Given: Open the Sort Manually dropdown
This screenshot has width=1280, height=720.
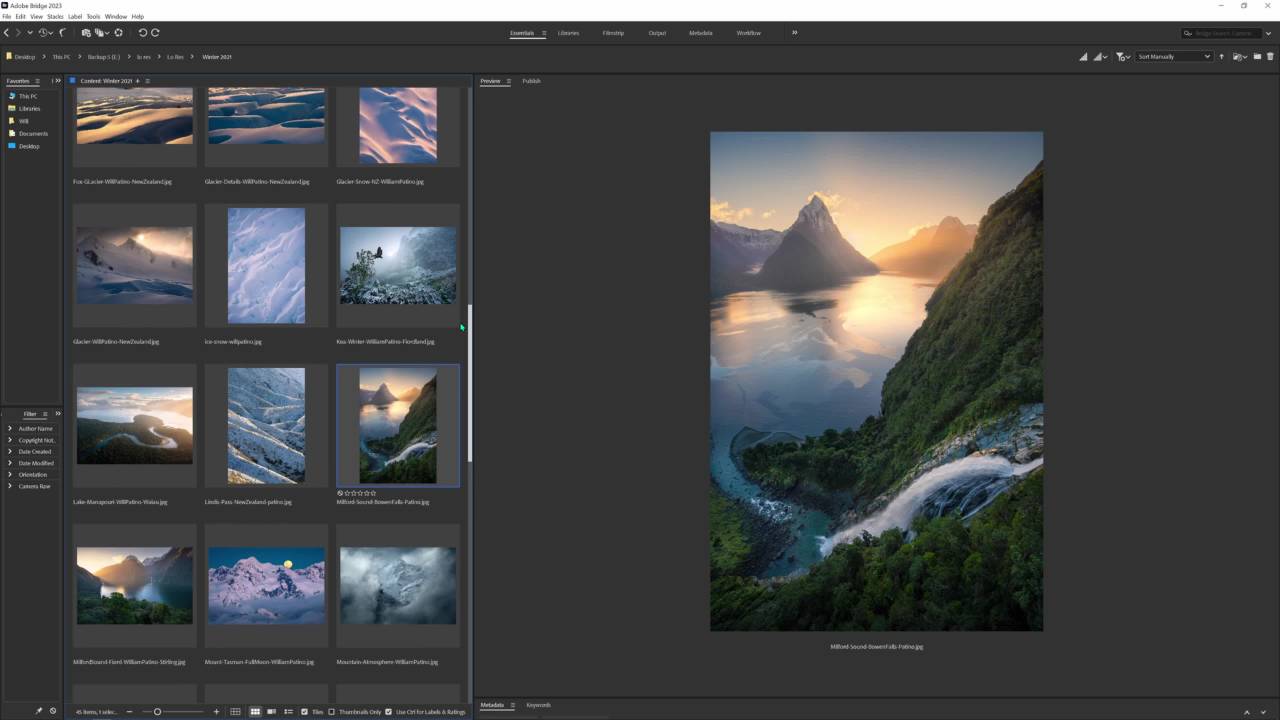Looking at the screenshot, I should (1174, 57).
